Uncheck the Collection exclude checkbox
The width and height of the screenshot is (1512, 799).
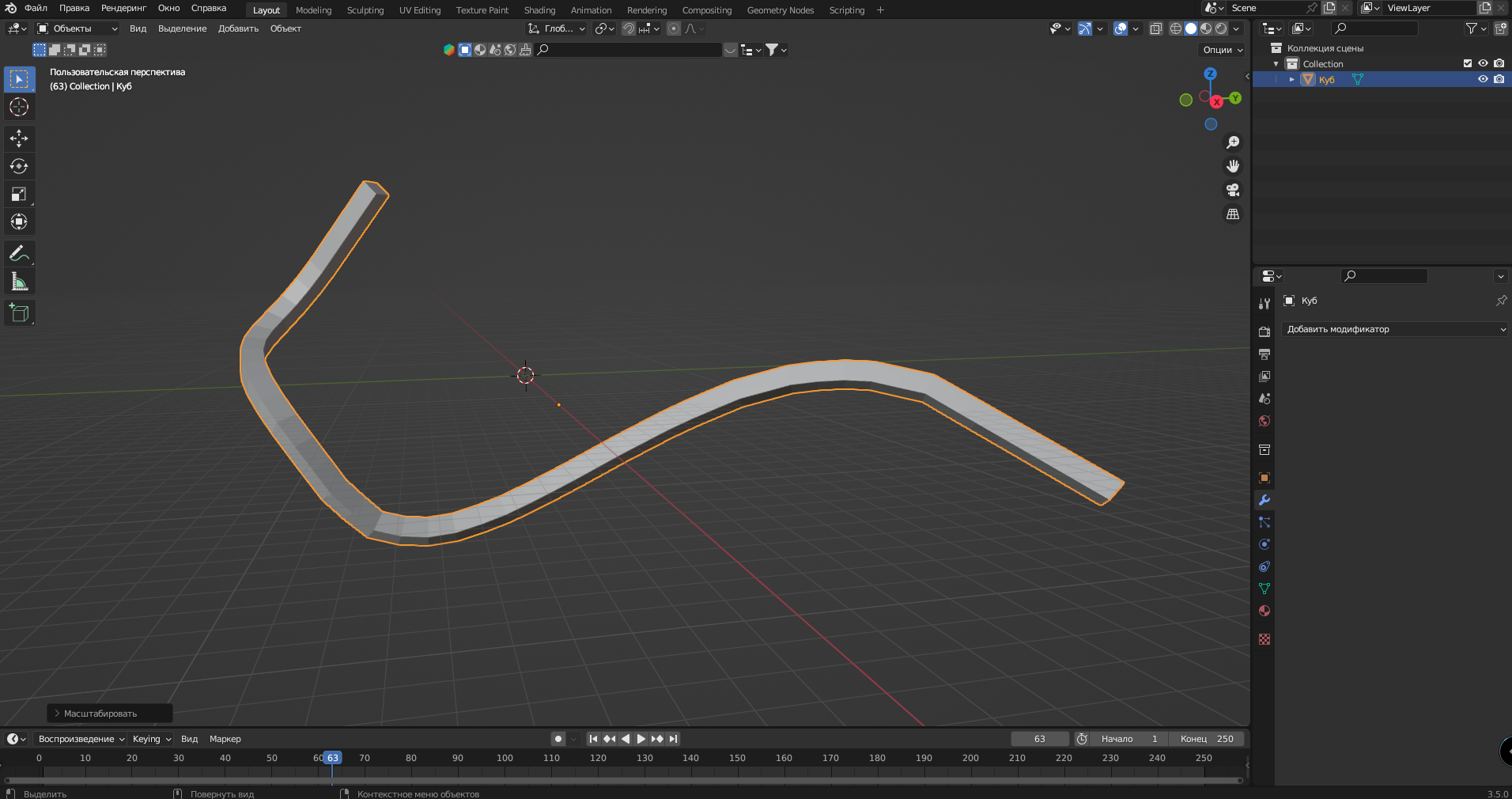pos(1468,63)
